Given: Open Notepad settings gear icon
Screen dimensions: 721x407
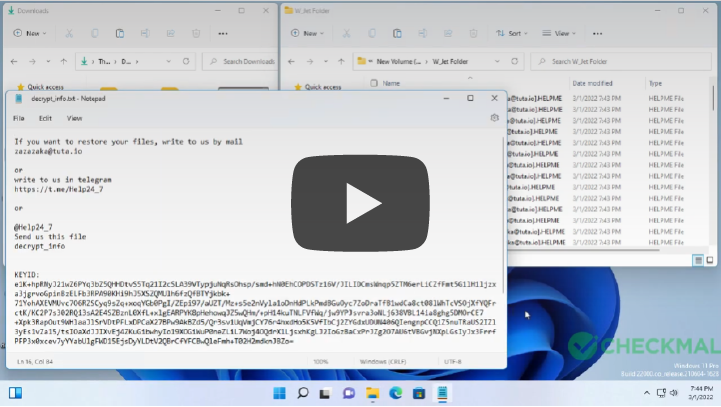Looking at the screenshot, I should pos(494,118).
